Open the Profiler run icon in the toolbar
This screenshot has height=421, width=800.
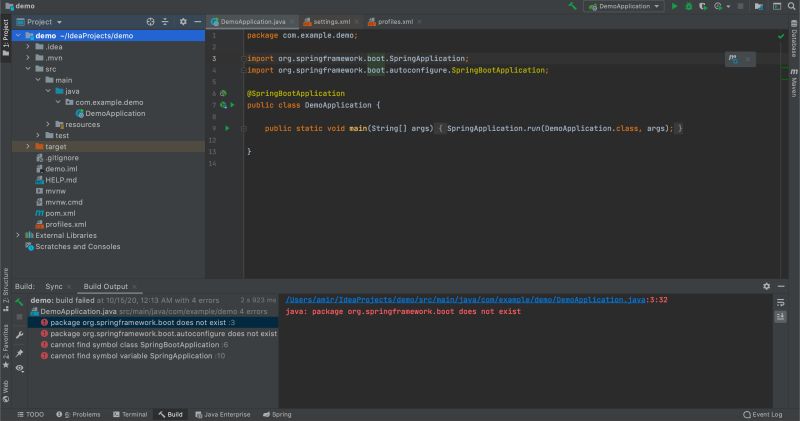(718, 6)
